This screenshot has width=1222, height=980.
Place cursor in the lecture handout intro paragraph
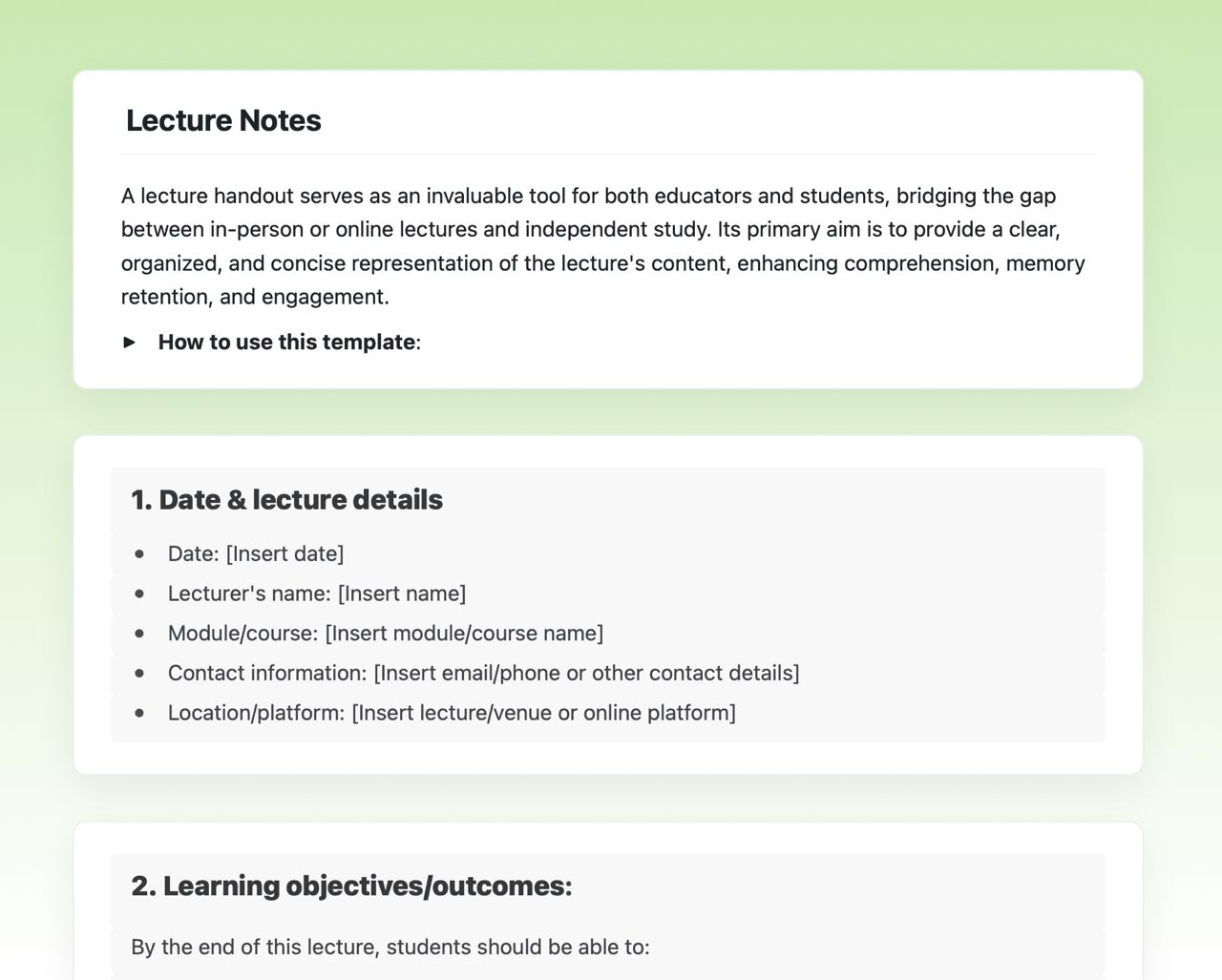coord(601,246)
